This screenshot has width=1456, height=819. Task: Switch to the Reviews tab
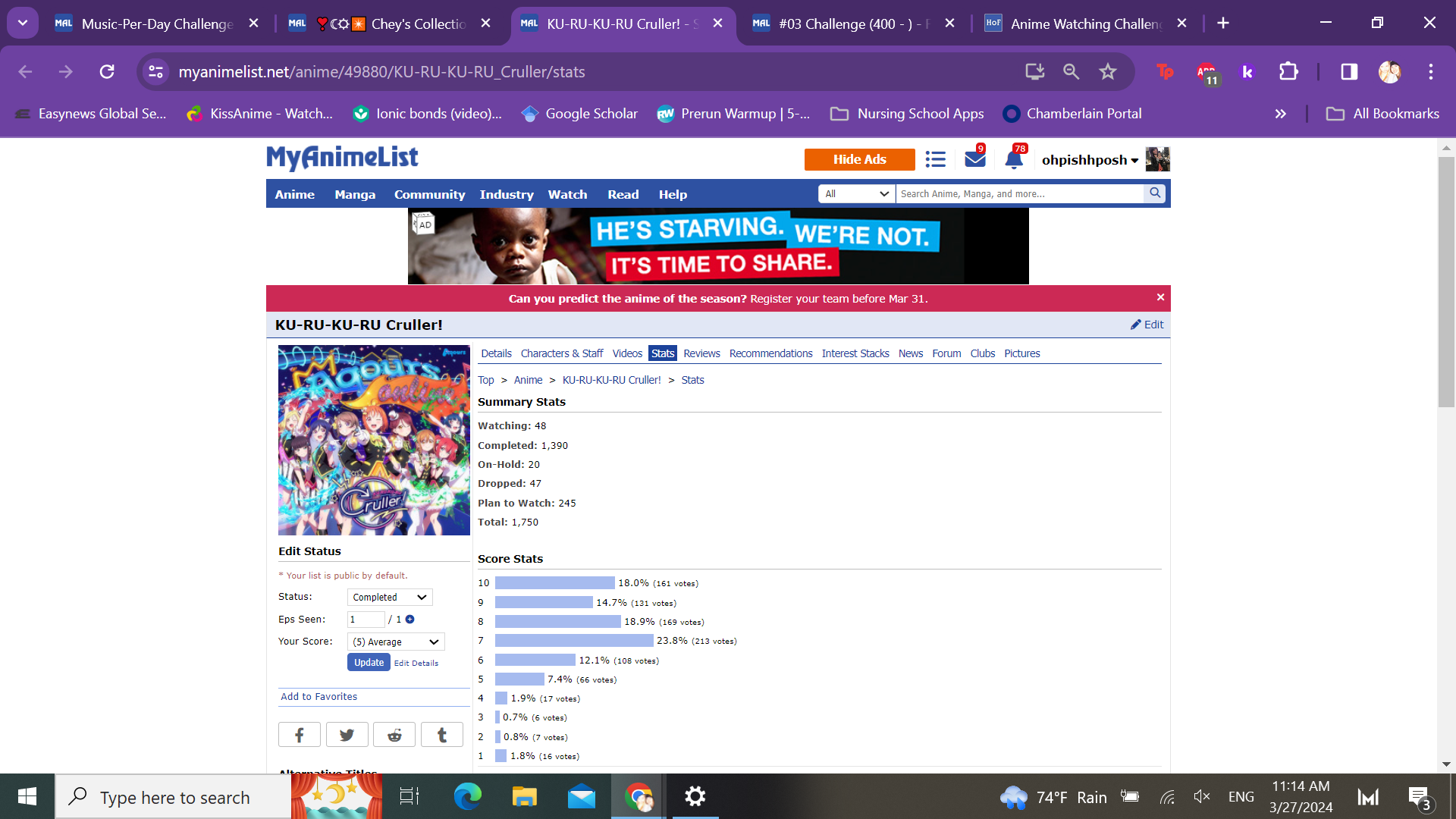pyautogui.click(x=701, y=353)
